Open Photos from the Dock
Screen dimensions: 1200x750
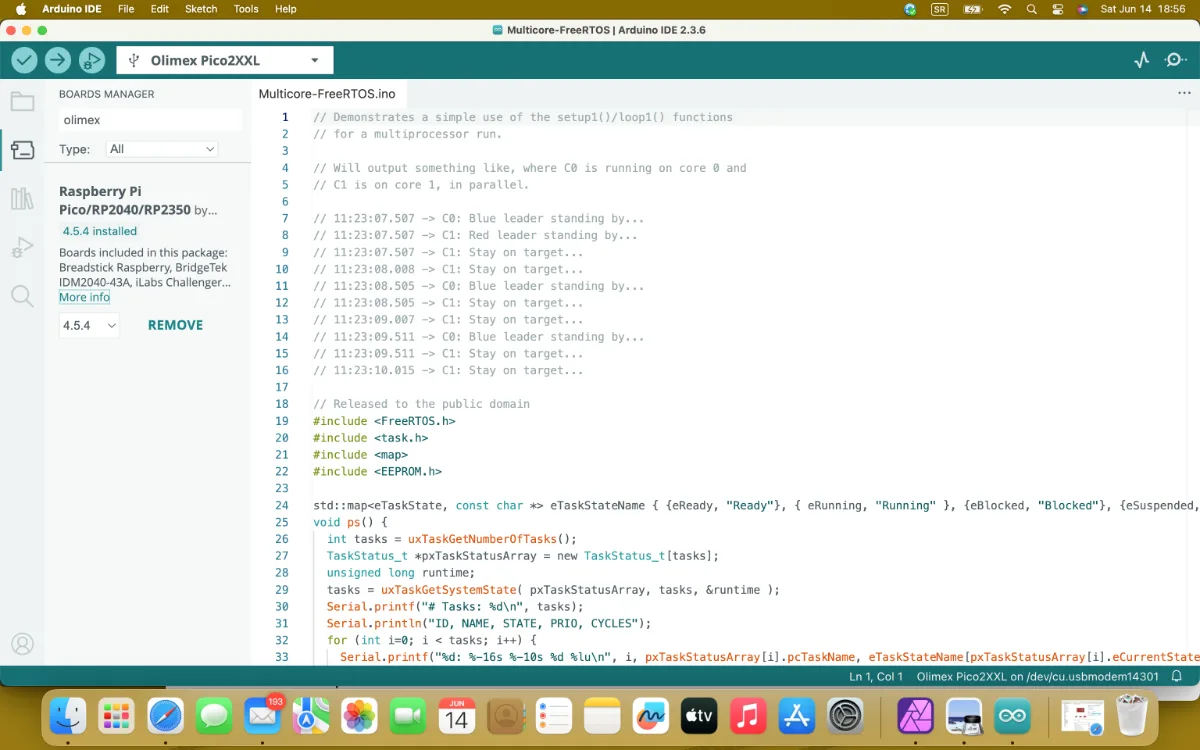(360, 716)
